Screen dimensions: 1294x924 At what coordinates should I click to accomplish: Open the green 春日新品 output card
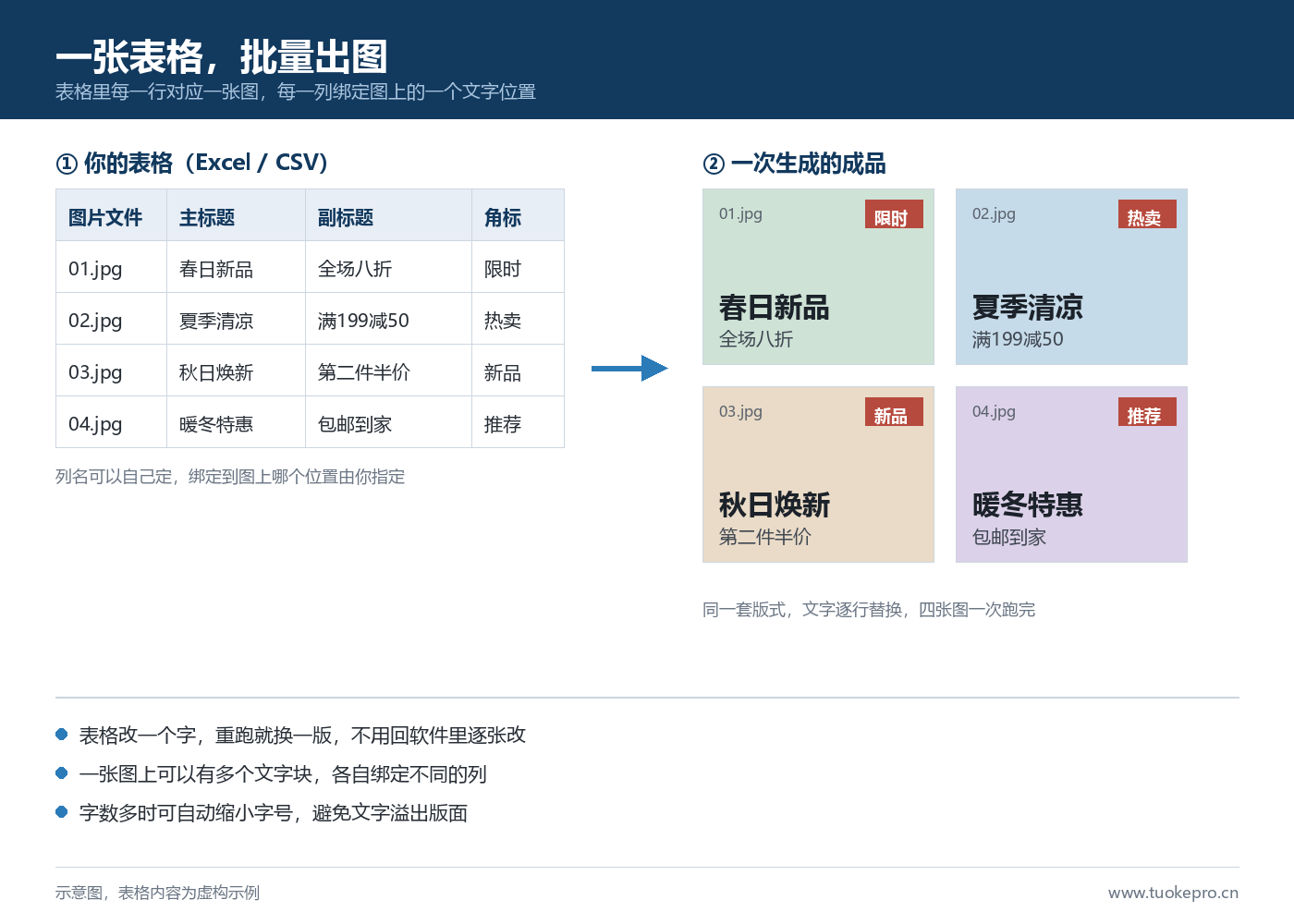tap(818, 276)
